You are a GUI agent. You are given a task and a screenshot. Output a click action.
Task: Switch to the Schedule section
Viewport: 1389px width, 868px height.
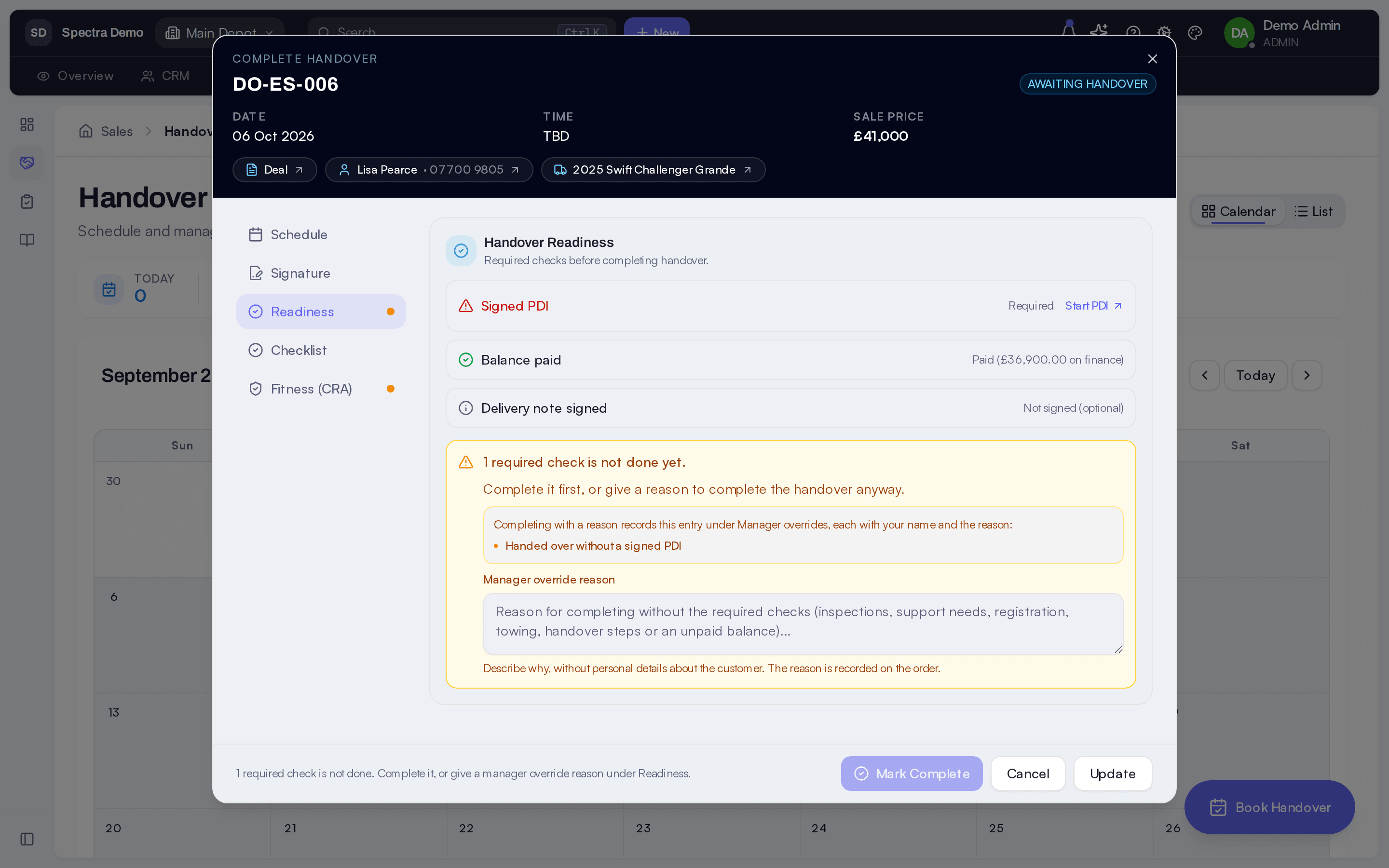pyautogui.click(x=321, y=234)
